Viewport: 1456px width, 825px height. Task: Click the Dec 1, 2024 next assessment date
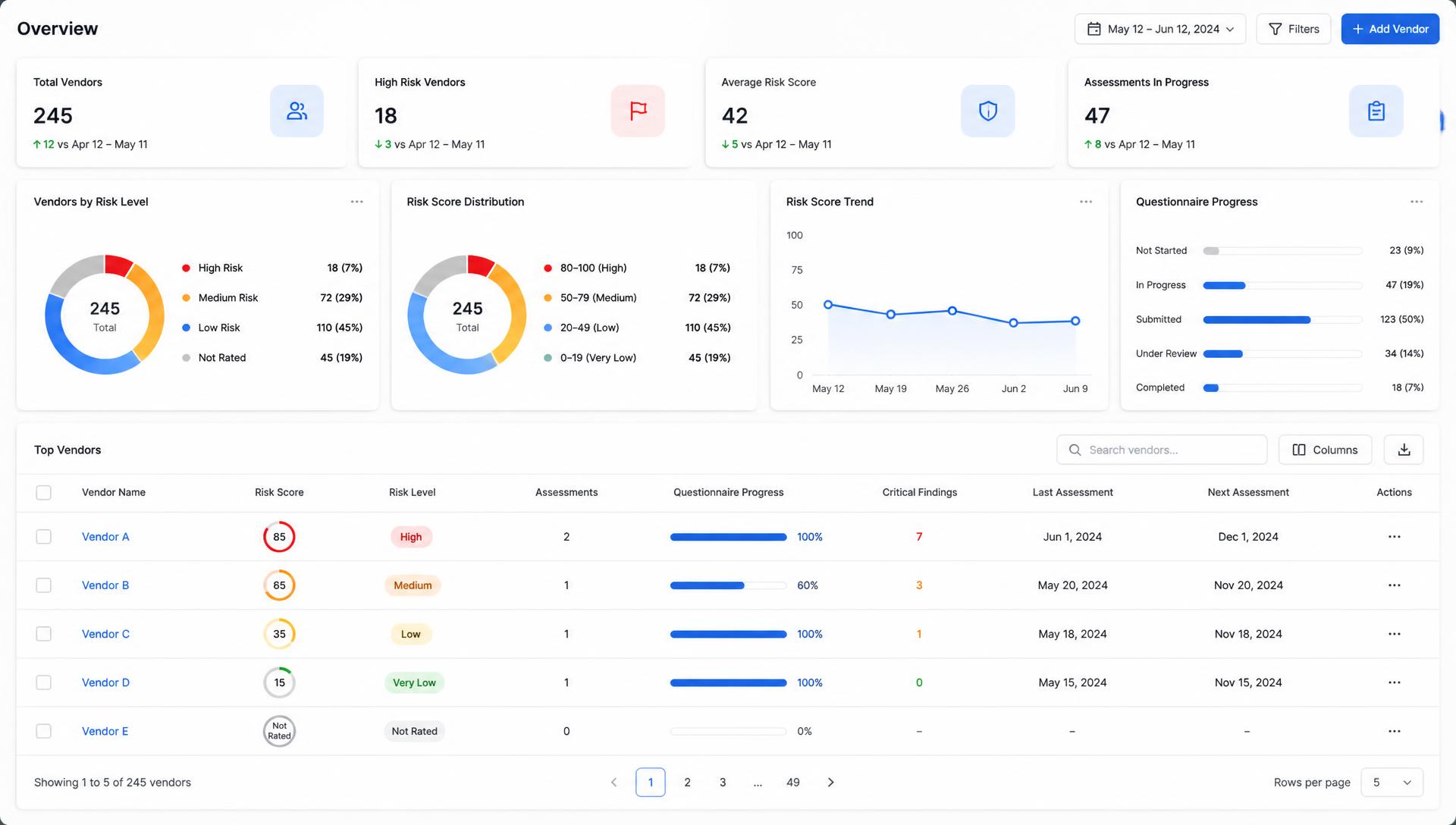(1248, 537)
